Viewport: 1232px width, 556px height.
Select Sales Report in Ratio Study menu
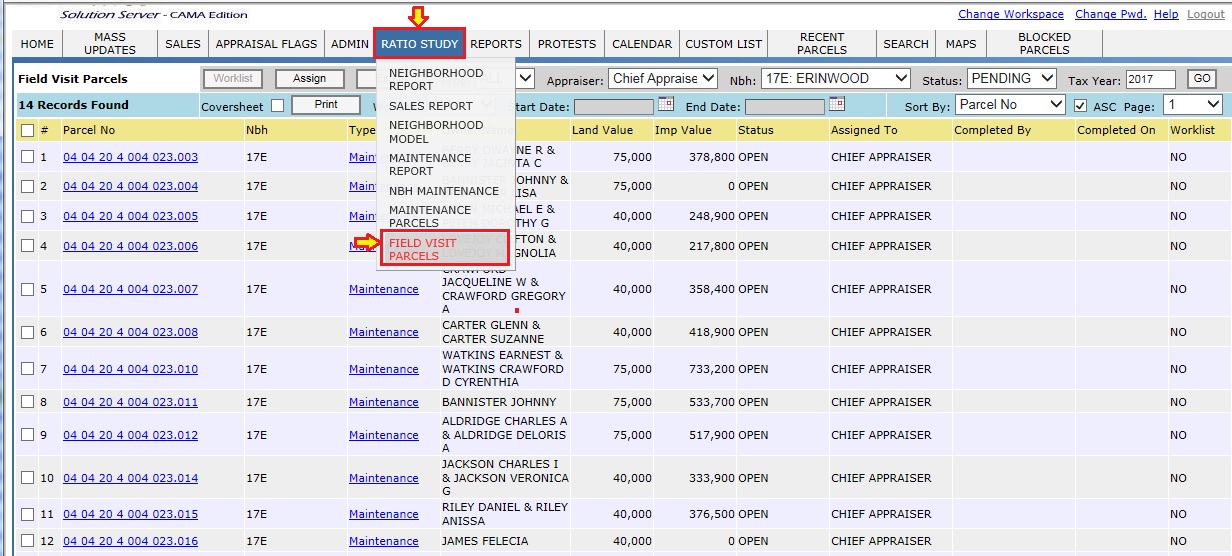[430, 105]
